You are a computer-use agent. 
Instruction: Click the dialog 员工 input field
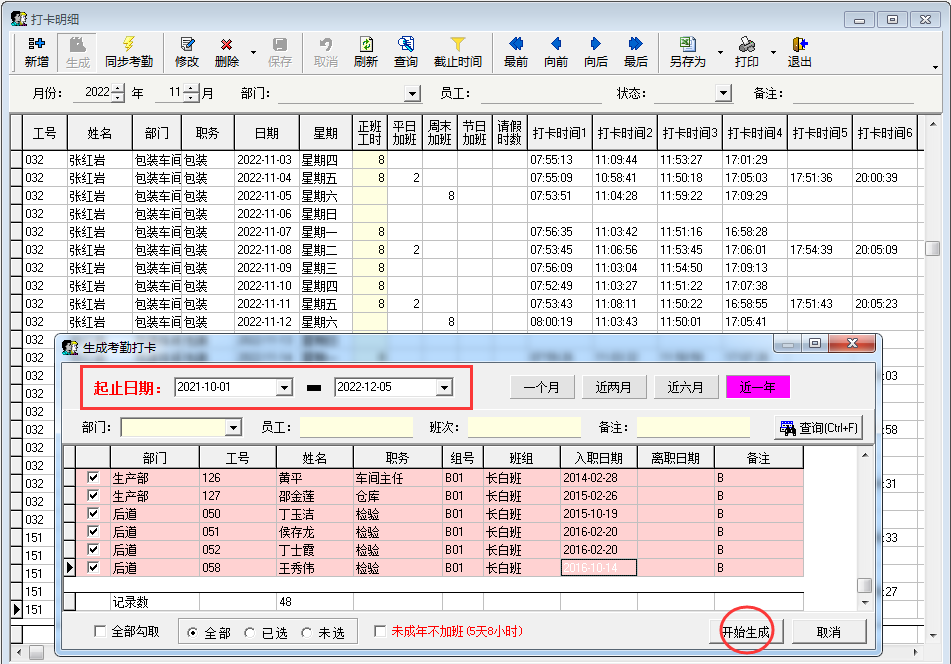[x=356, y=428]
